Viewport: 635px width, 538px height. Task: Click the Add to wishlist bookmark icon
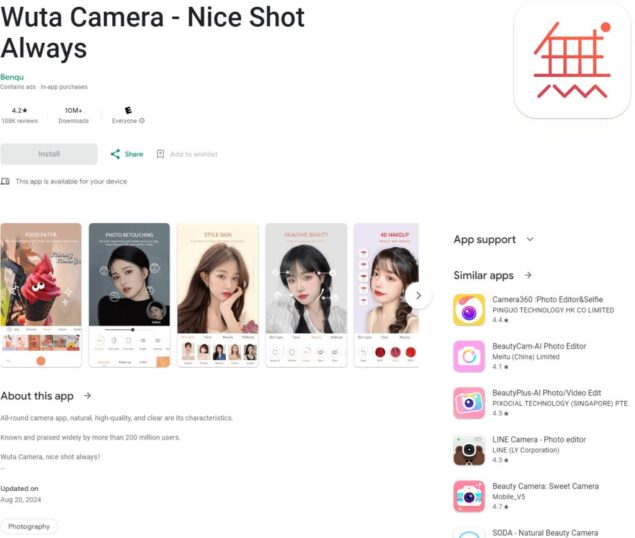[160, 154]
